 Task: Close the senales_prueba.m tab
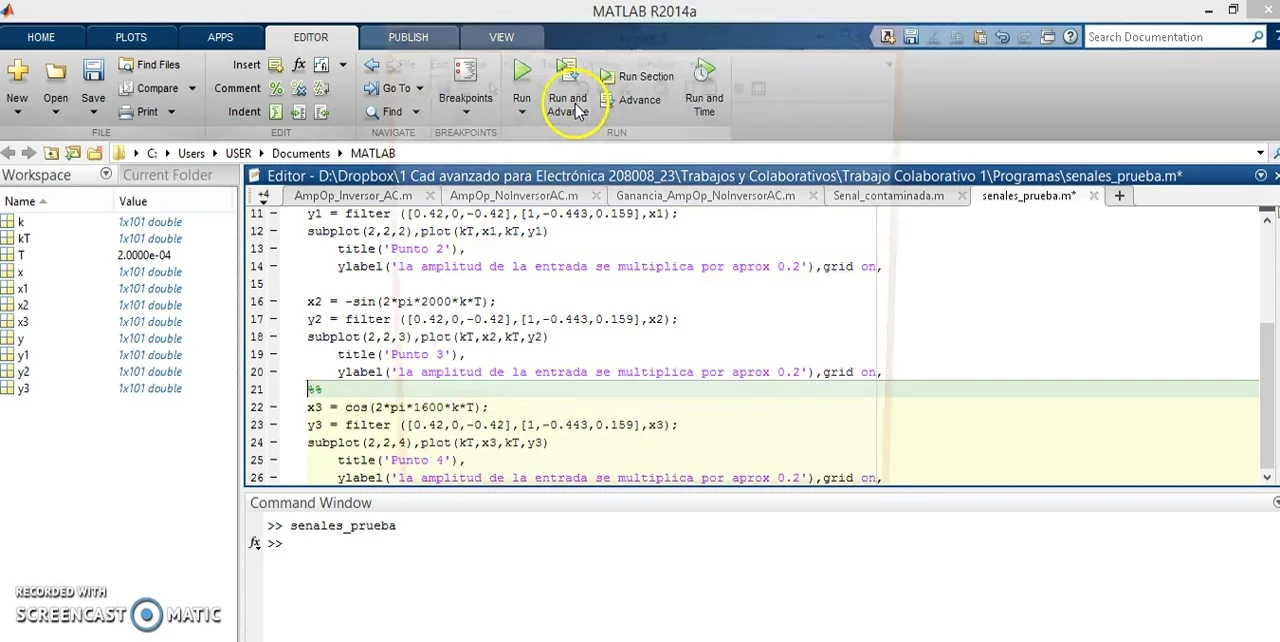pos(1093,196)
